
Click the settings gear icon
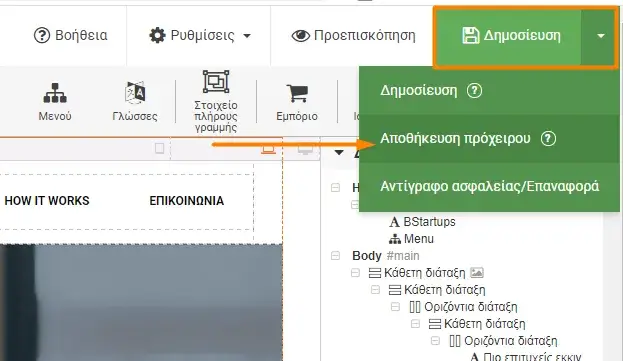[x=157, y=36]
